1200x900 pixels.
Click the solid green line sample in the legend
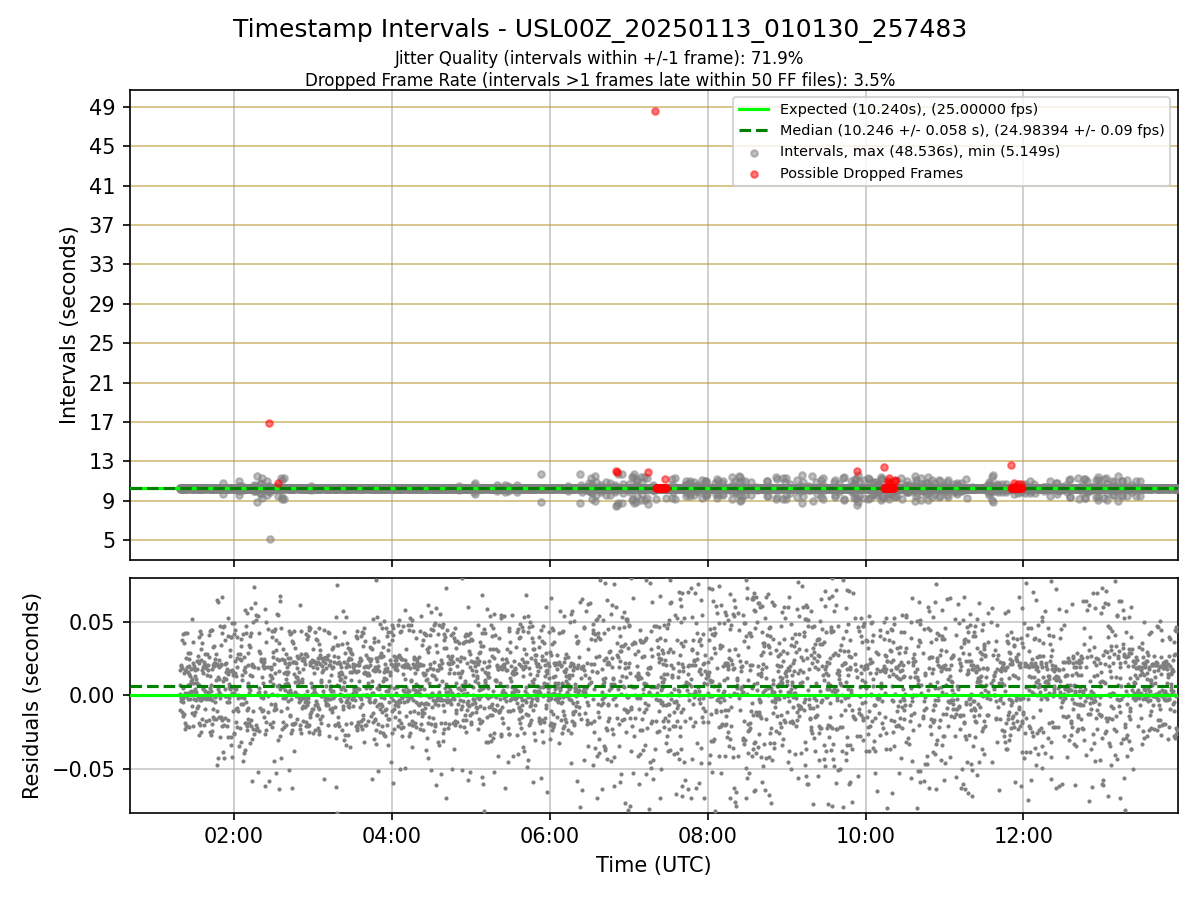click(x=755, y=110)
